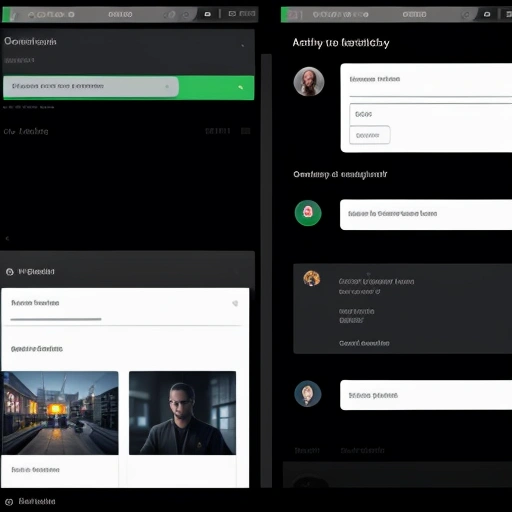This screenshot has height=512, width=512.
Task: Click the bottom text line in the dark card
Action: 364,343
